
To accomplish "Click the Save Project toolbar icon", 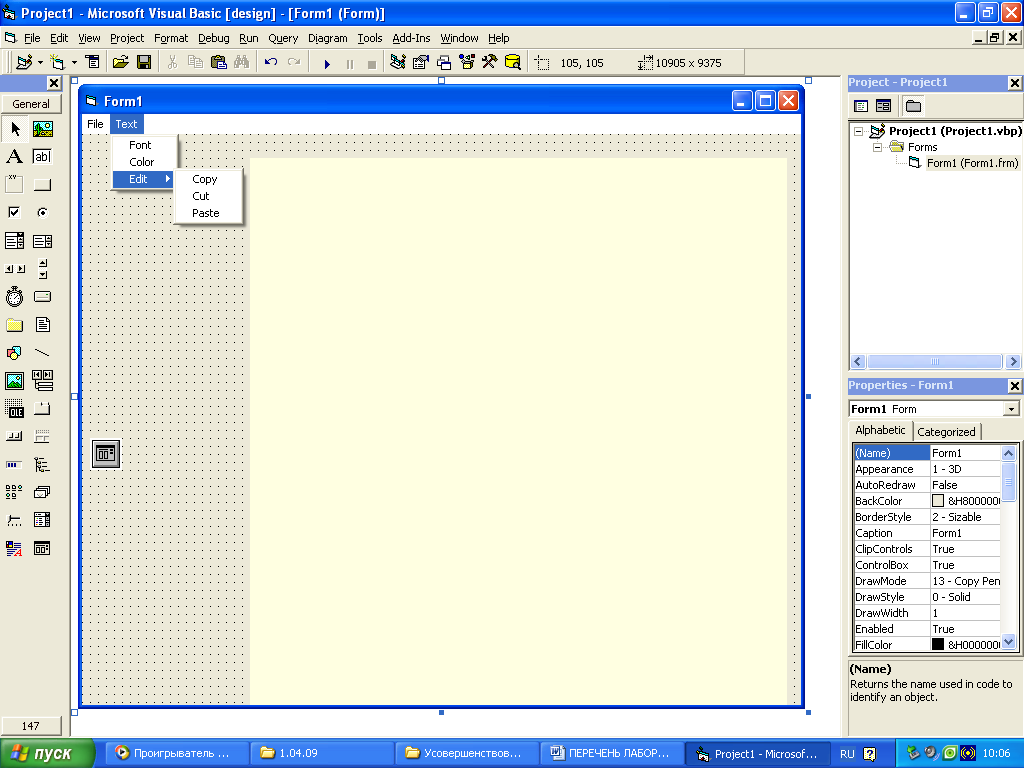I will (144, 62).
